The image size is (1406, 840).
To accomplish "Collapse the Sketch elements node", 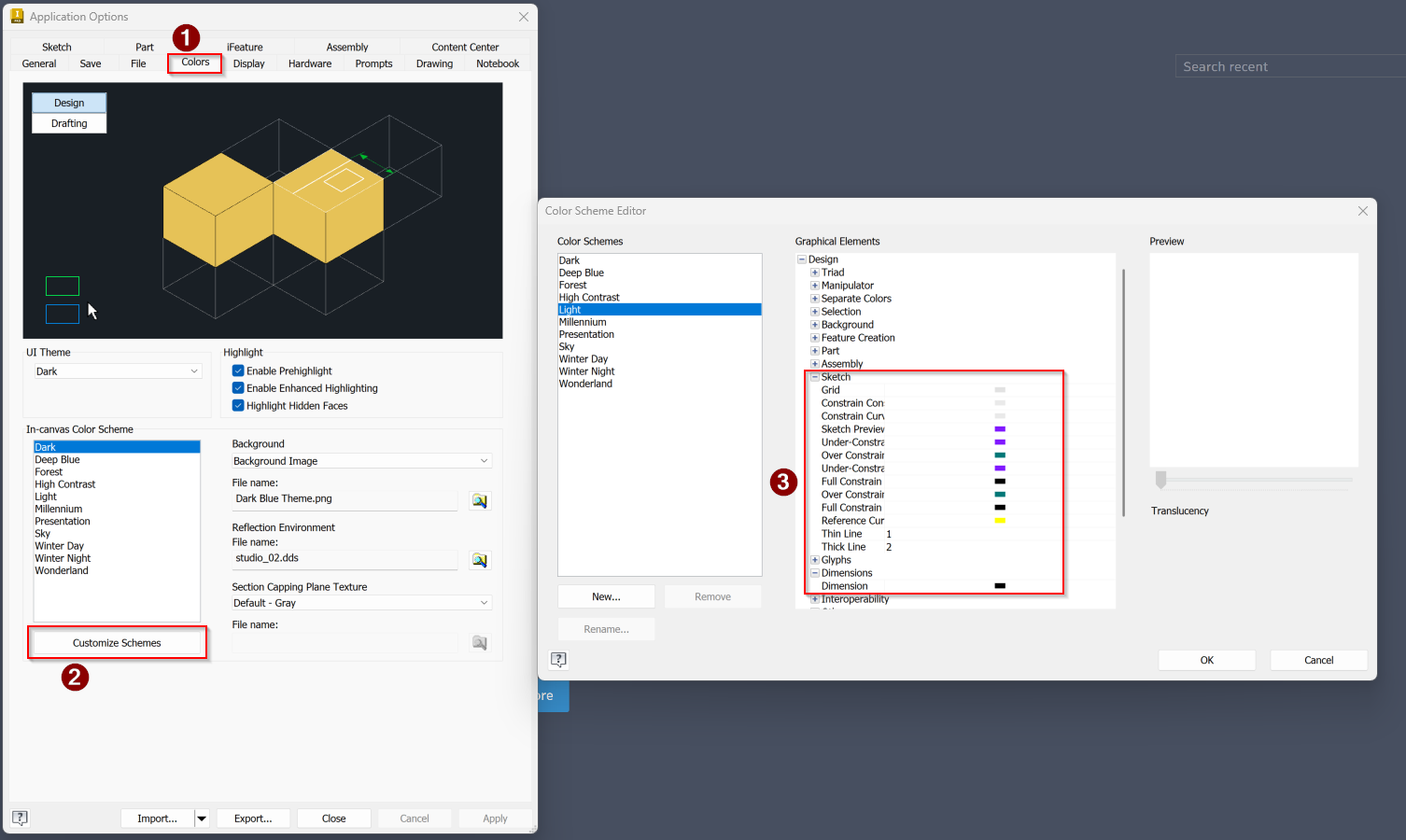I will 814,376.
